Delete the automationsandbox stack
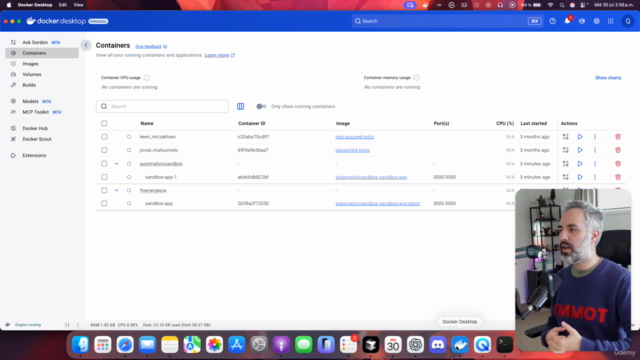The height and width of the screenshot is (360, 640). (618, 164)
